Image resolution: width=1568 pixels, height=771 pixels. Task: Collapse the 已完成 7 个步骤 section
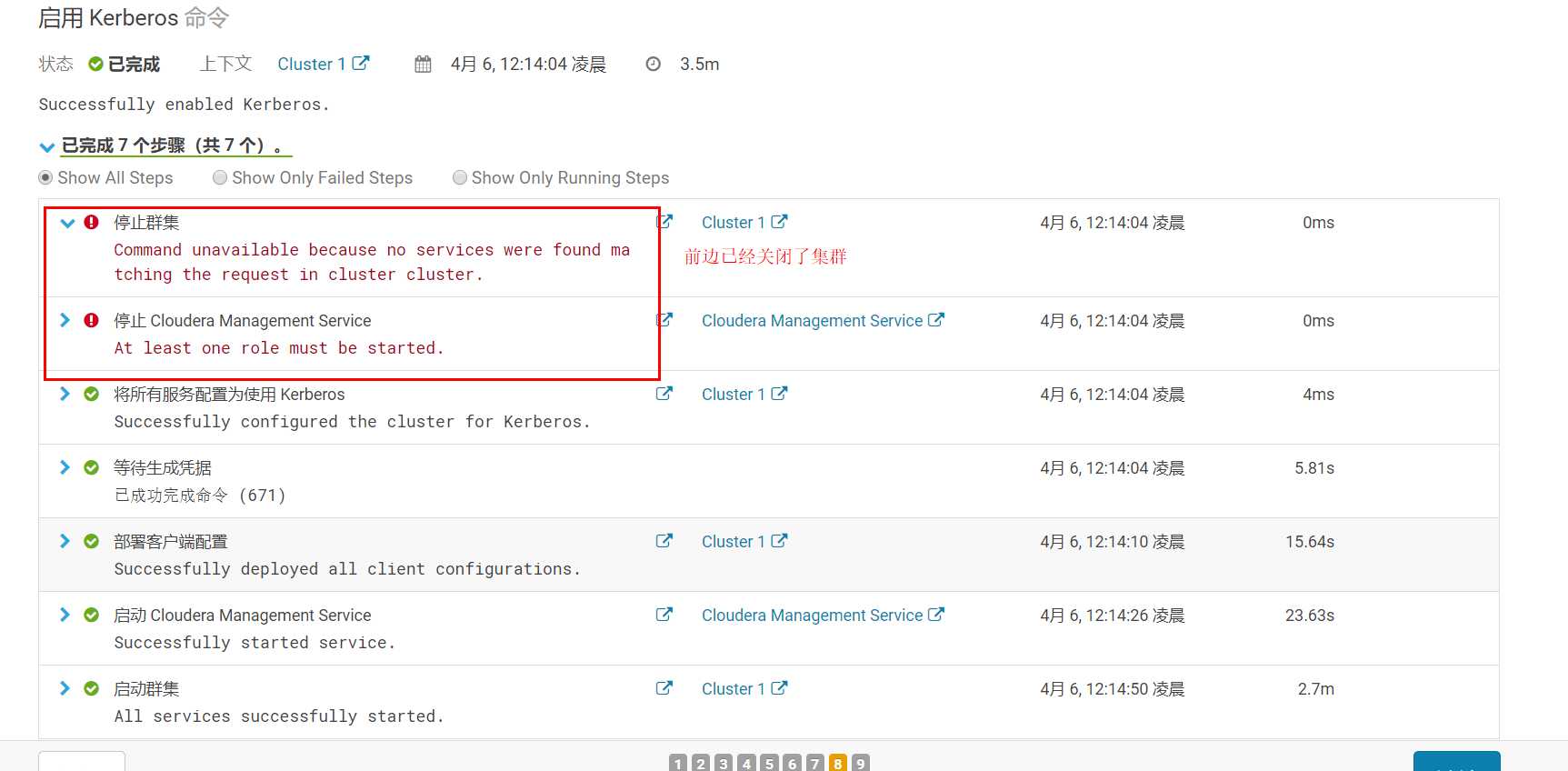[x=47, y=146]
